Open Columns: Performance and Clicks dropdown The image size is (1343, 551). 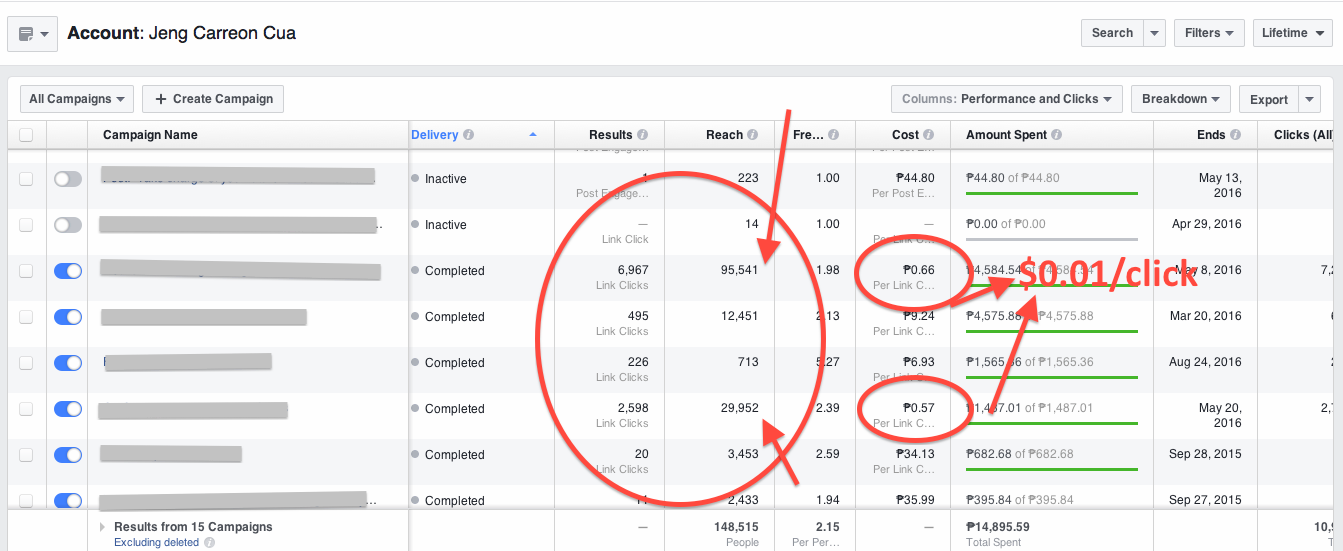[1007, 99]
